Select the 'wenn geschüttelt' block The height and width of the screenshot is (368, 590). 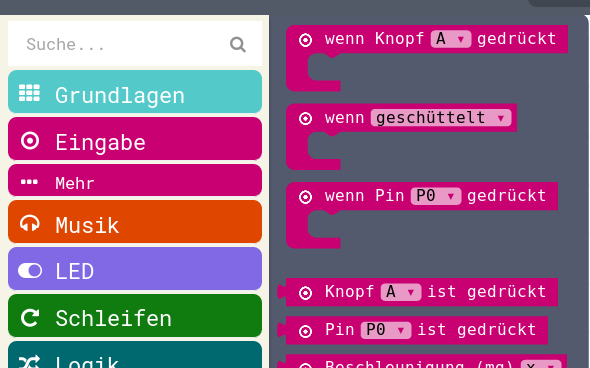pos(401,137)
